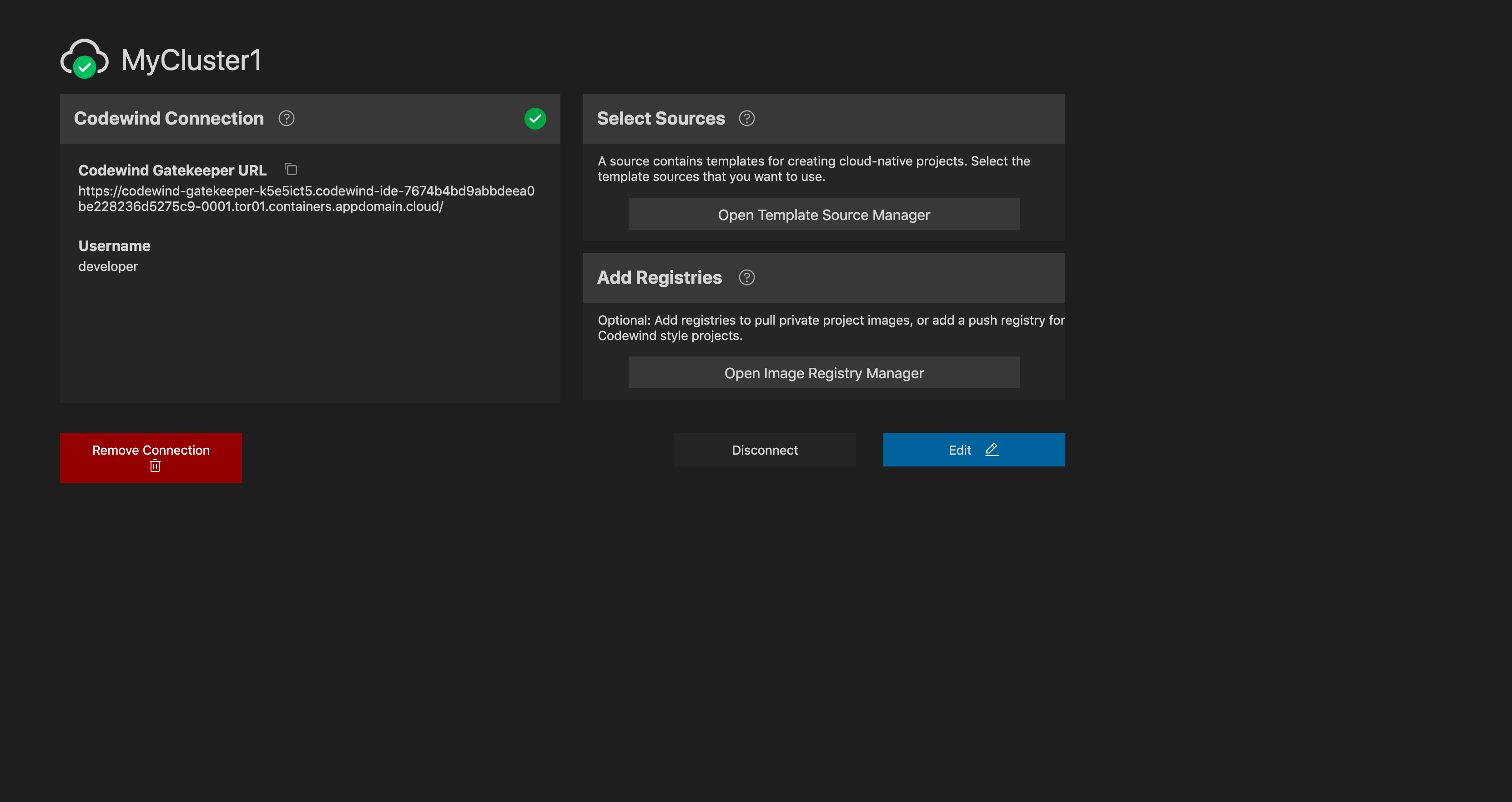The image size is (1512, 802).
Task: Click the trash icon under Remove Connection
Action: click(155, 466)
